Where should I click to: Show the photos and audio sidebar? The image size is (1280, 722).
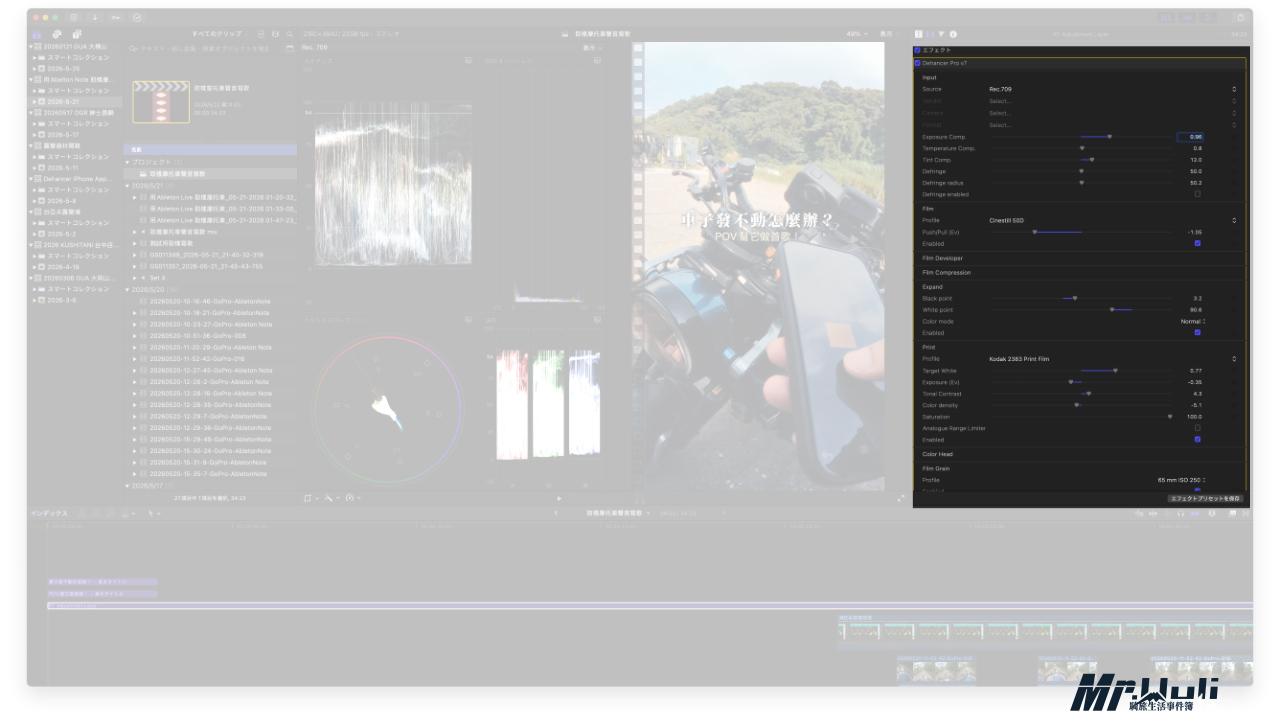point(57,34)
